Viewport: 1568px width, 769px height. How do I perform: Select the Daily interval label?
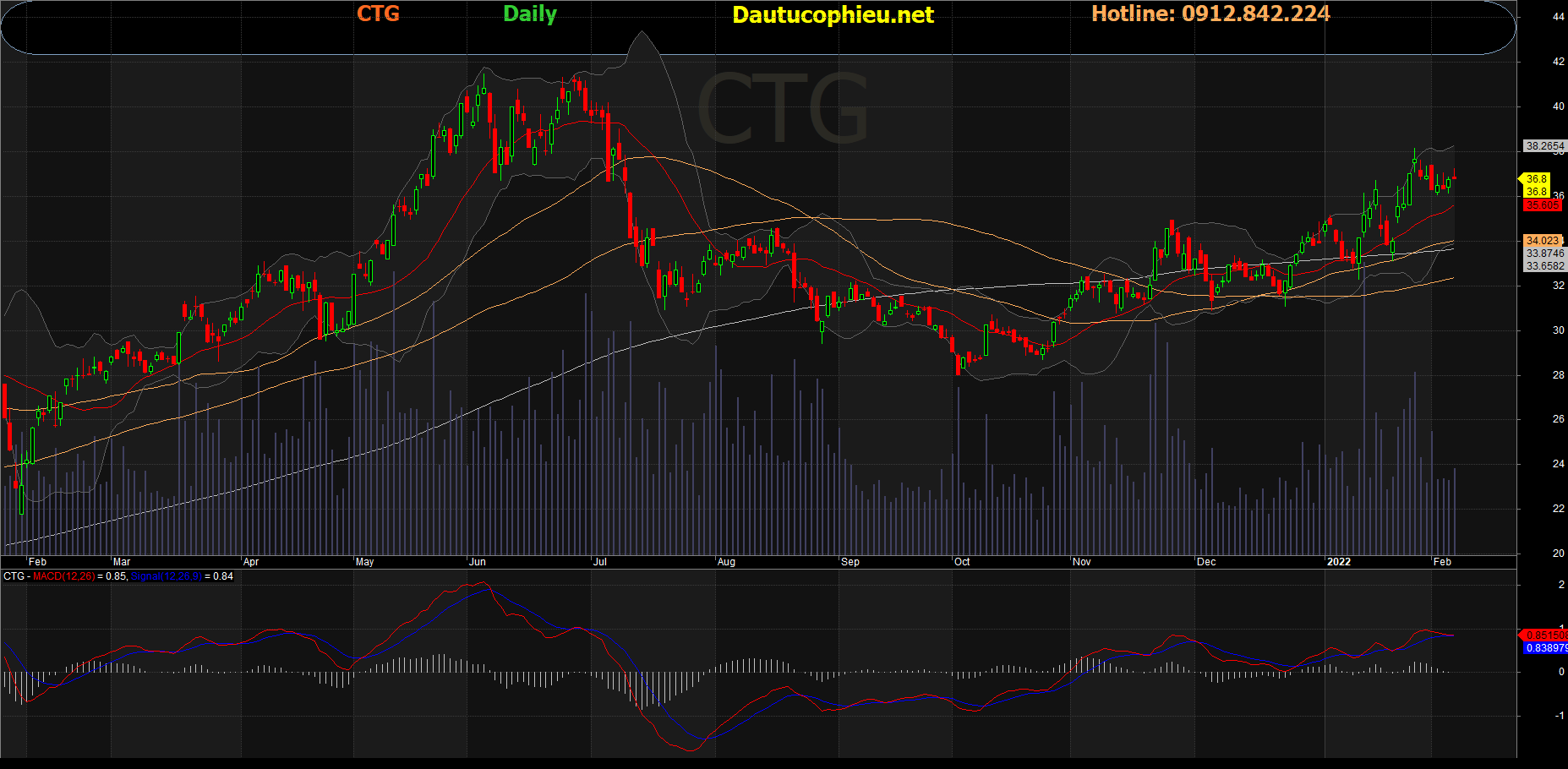coord(529,14)
